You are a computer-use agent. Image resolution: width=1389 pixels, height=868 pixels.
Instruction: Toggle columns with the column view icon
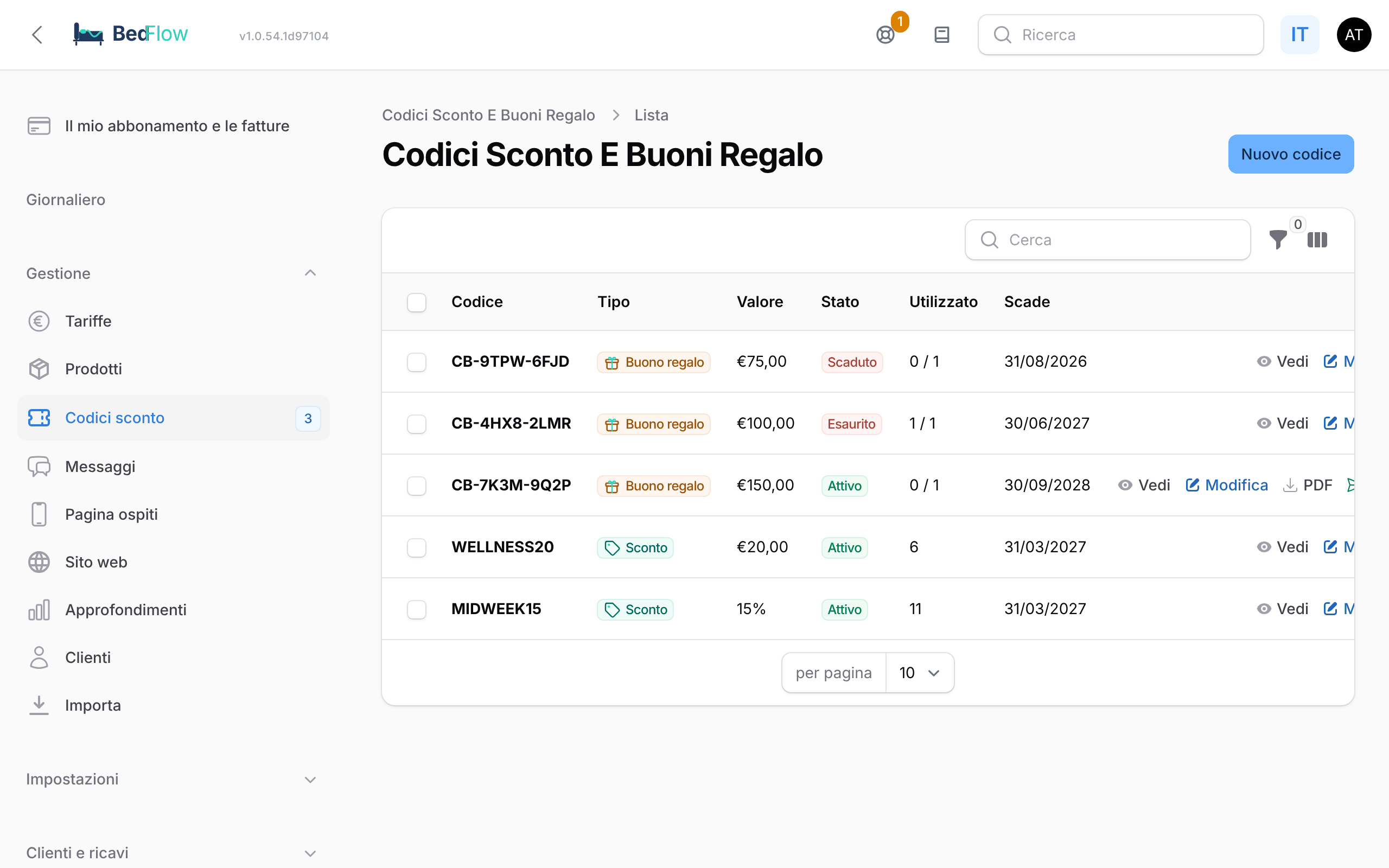pos(1317,239)
